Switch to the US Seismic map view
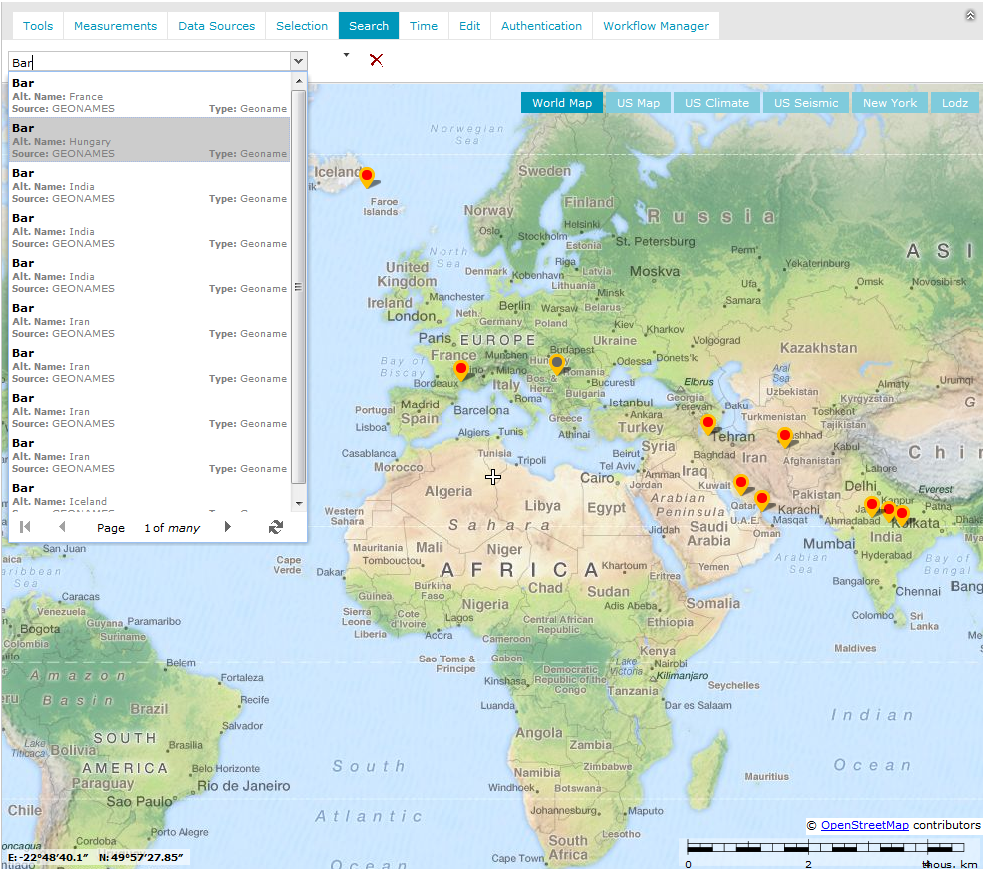This screenshot has width=983, height=869. (x=805, y=102)
